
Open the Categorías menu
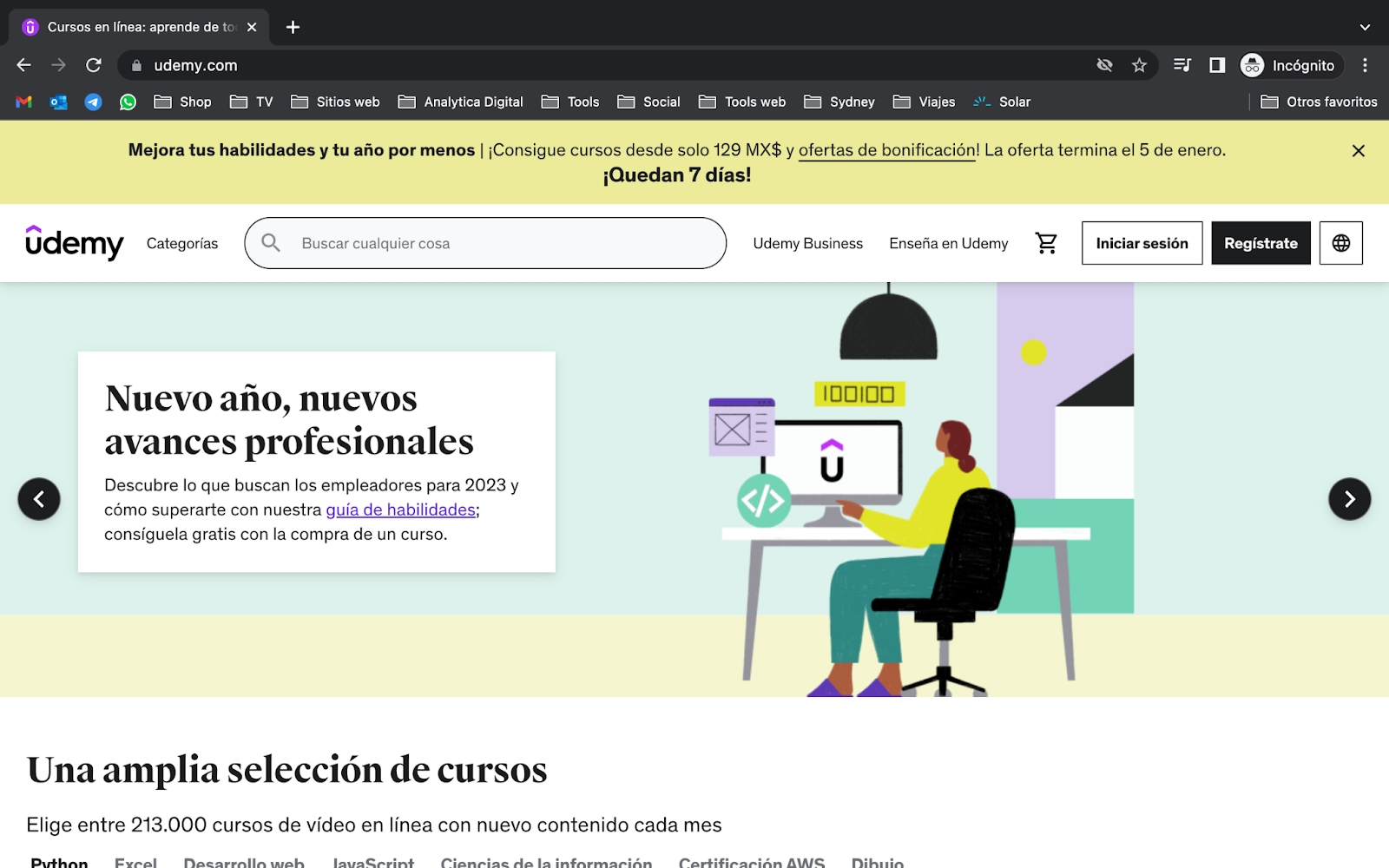[182, 243]
